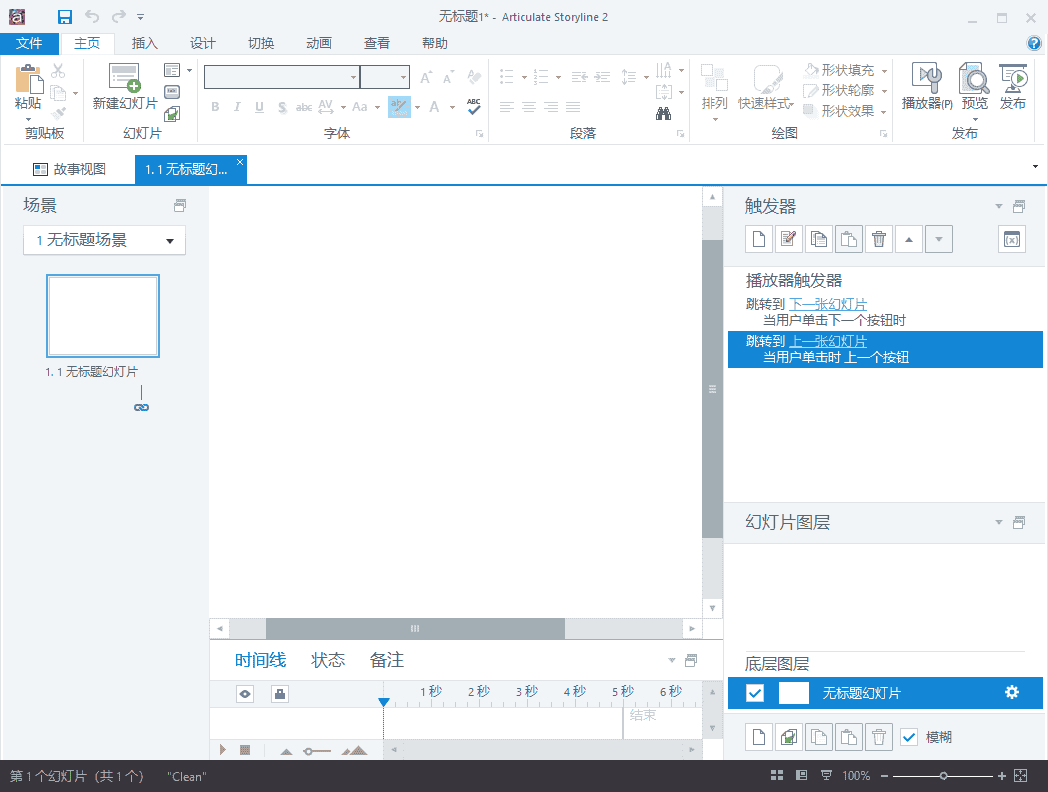1048x792 pixels.
Task: Select the 1.1 无标题幻灯片 thumbnail
Action: click(x=103, y=316)
